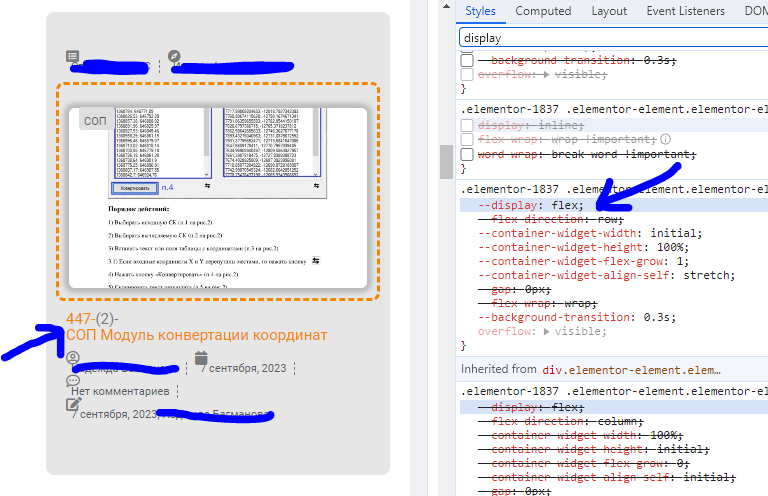
Task: Toggle the word-wrap: break-word checkbox
Action: pos(467,154)
